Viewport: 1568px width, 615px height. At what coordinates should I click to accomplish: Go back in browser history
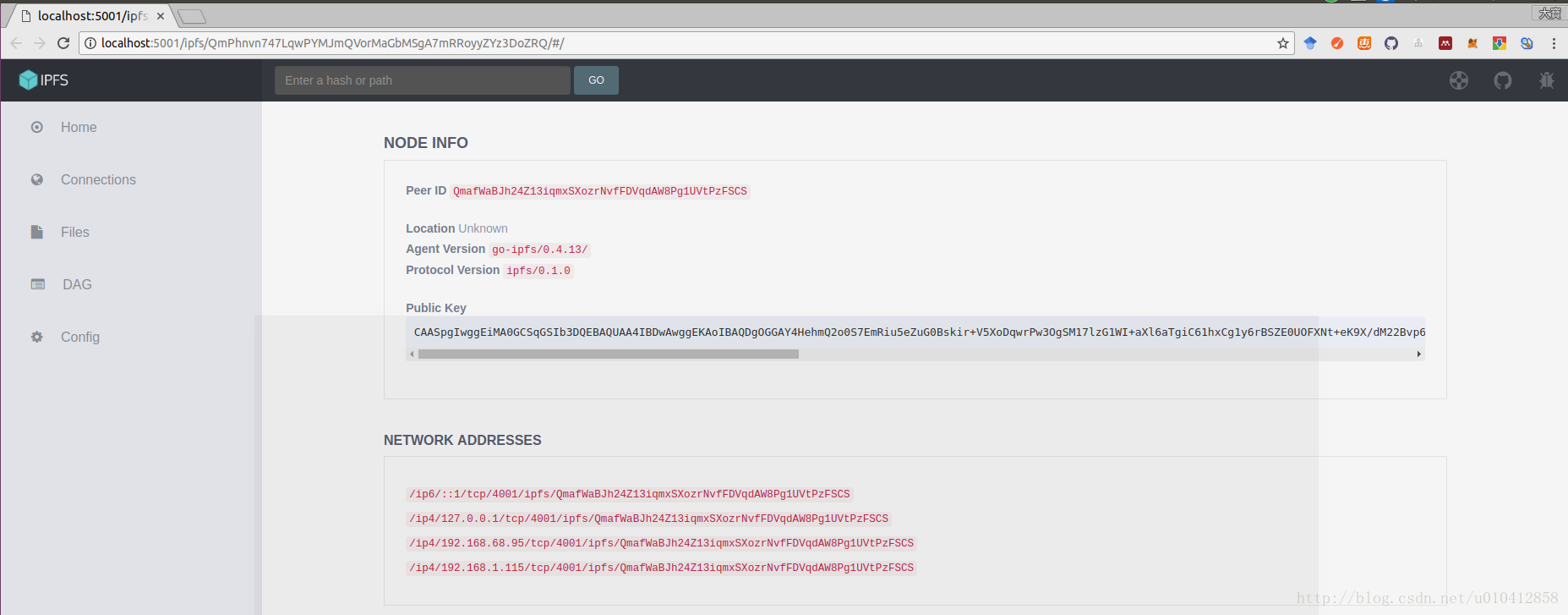(16, 43)
